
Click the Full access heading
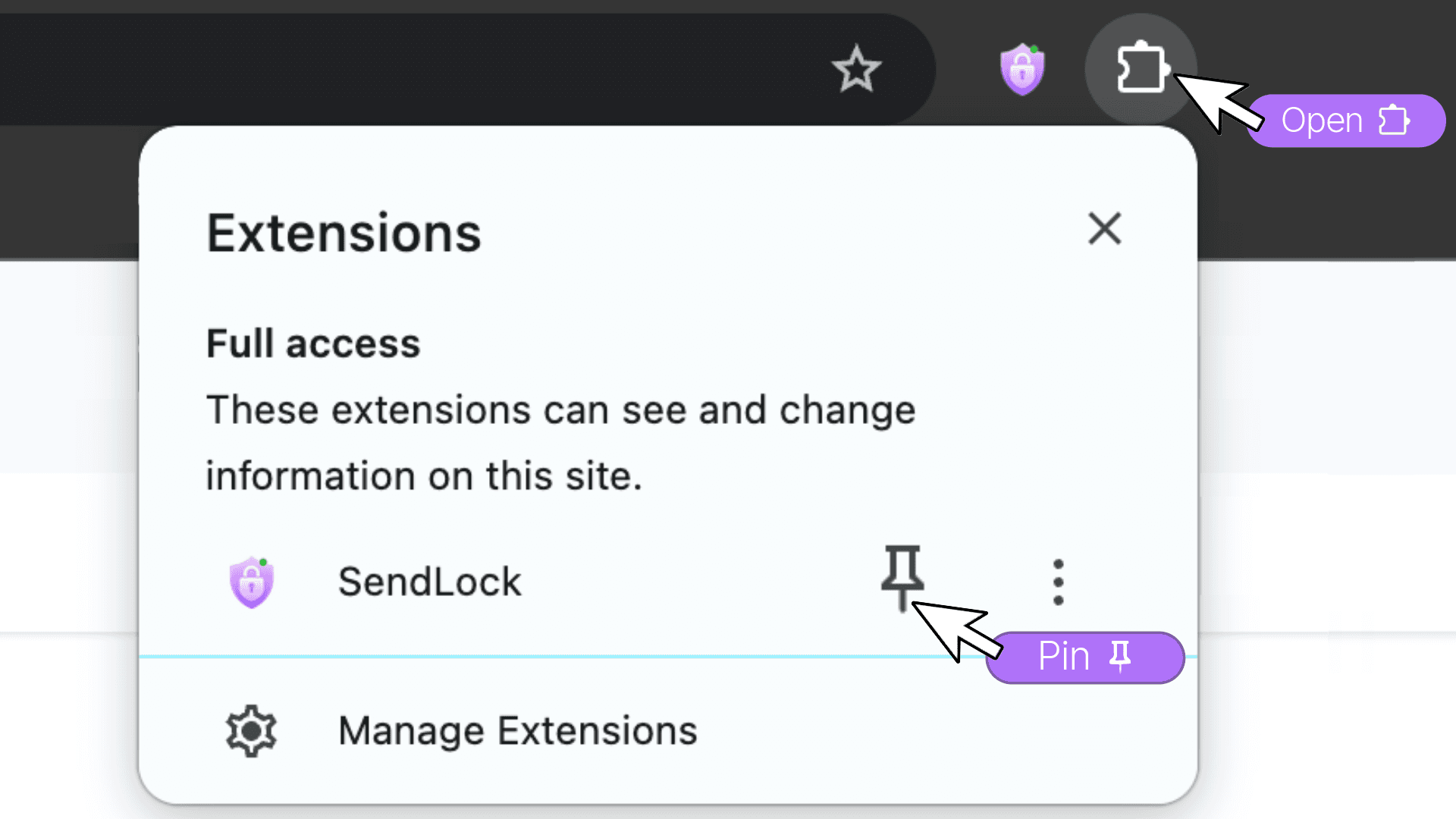[x=313, y=344]
